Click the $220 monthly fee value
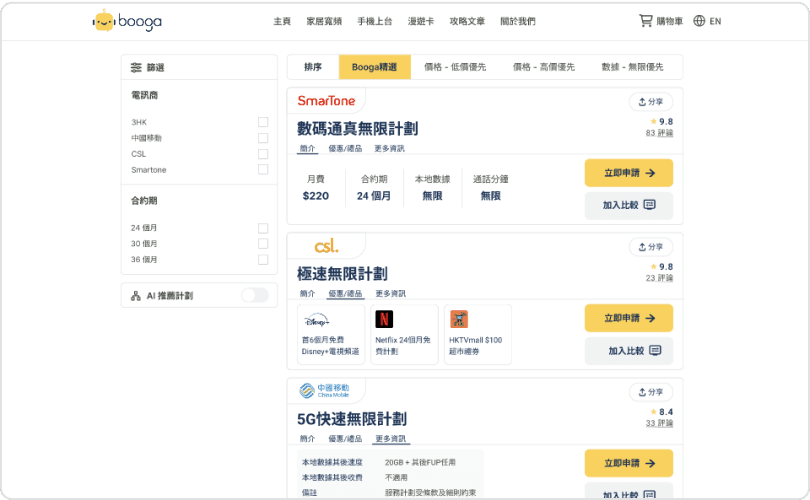810x500 pixels. point(316,196)
